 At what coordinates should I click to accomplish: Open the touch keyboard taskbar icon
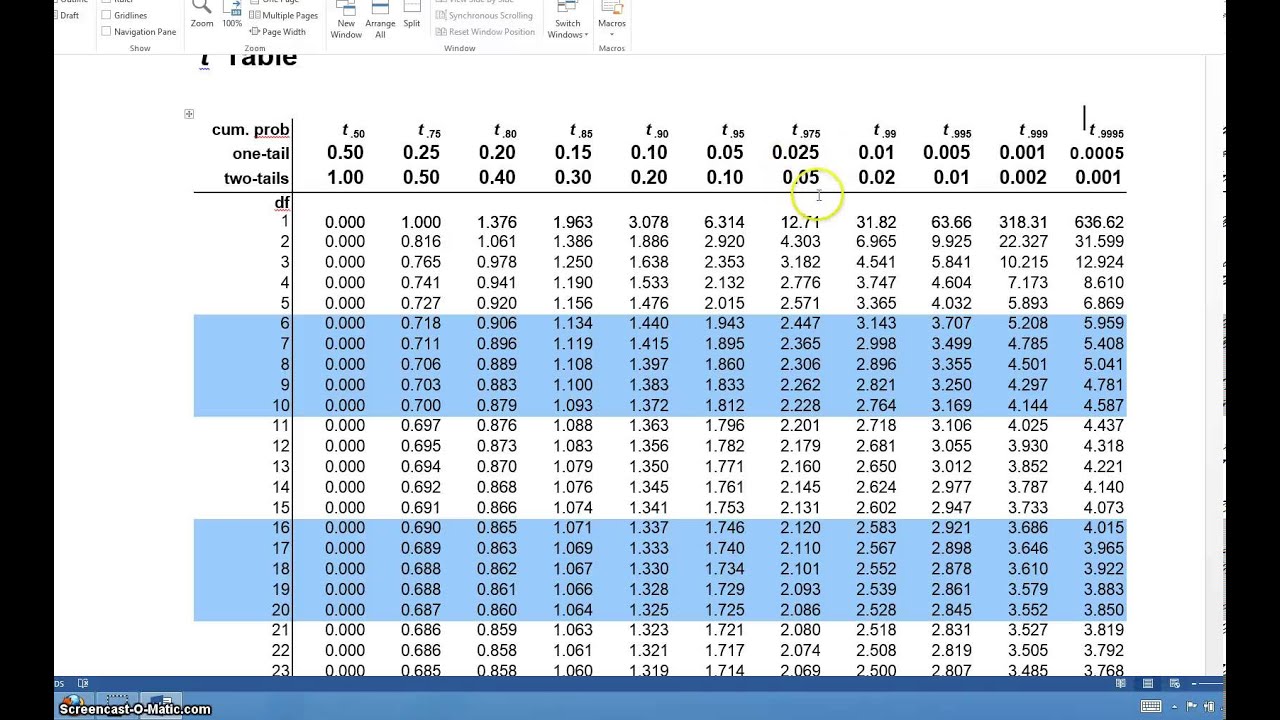[1151, 706]
